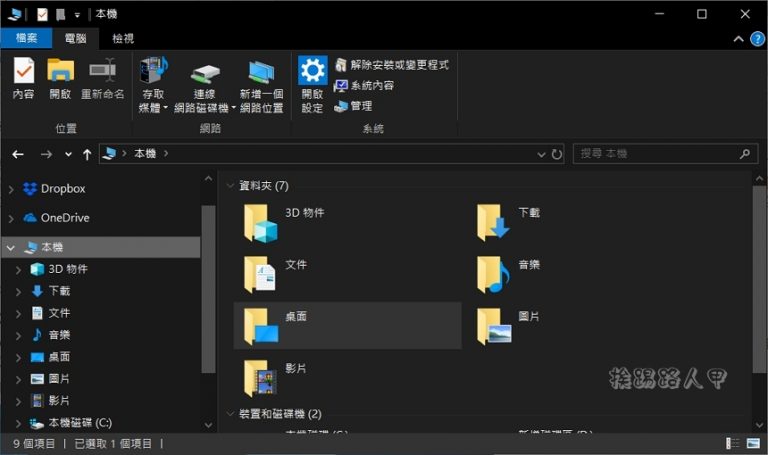Click the 內容 (Properties) ribbon icon
768x455 pixels.
[23, 78]
